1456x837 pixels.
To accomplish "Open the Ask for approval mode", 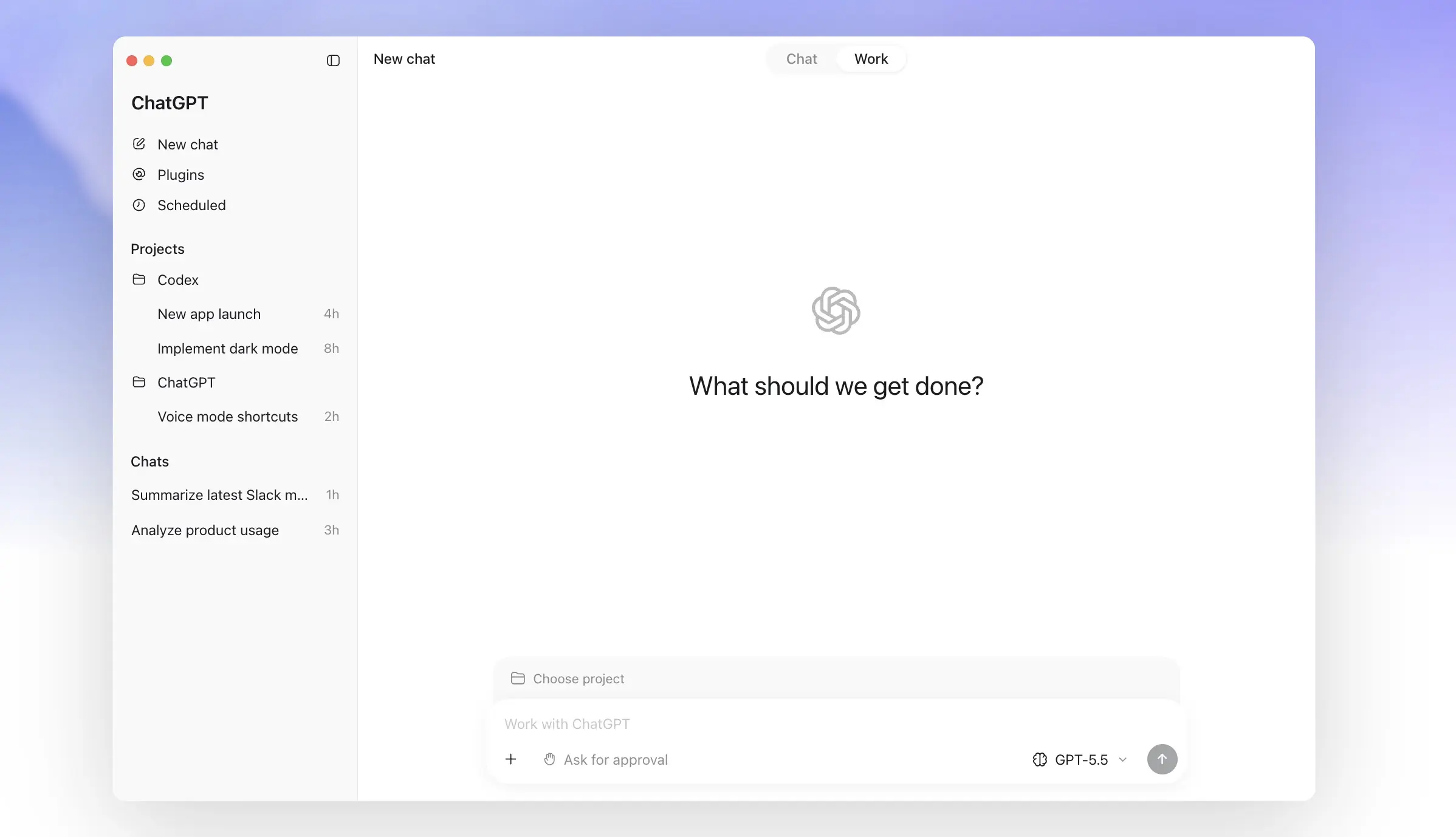I will 606,759.
